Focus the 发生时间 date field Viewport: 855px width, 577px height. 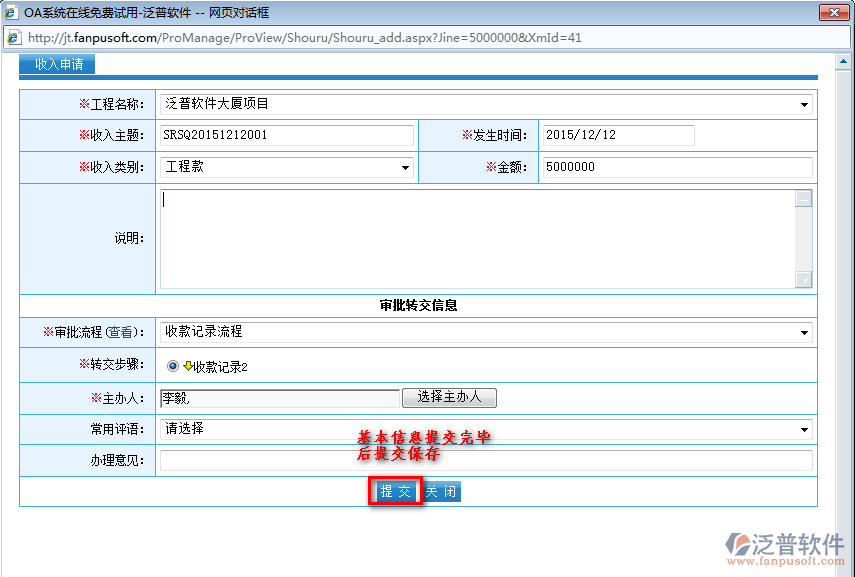[617, 135]
